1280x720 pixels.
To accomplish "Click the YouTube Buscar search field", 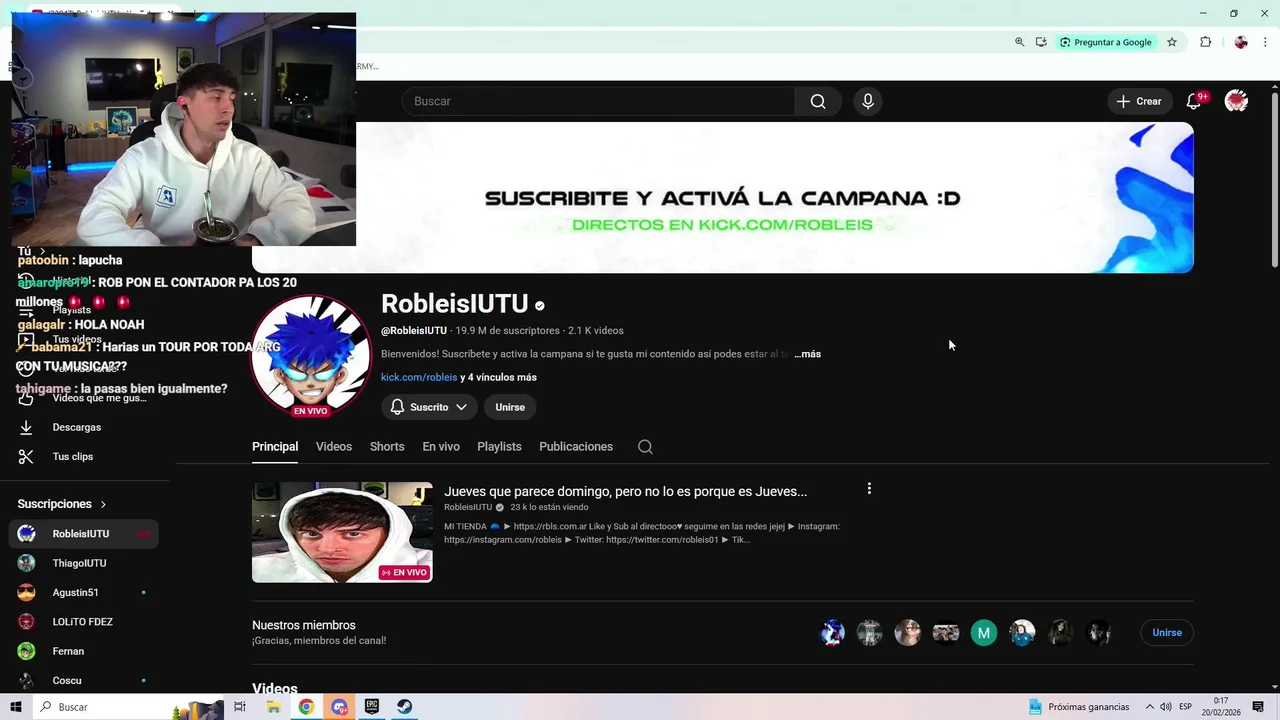I will point(598,101).
